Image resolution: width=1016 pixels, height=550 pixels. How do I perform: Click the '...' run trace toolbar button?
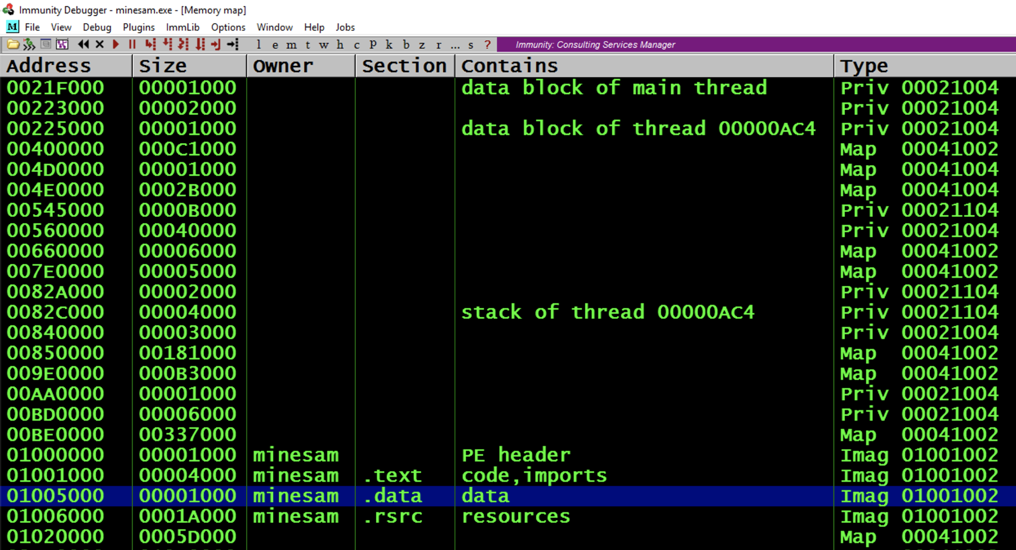(455, 45)
